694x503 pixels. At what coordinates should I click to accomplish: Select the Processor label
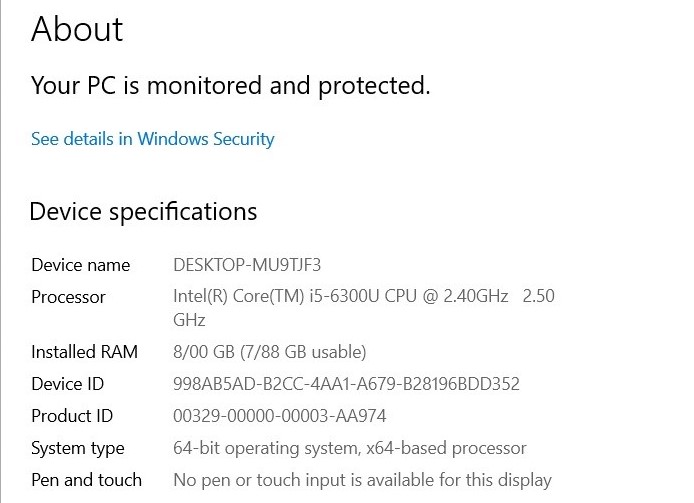click(68, 297)
